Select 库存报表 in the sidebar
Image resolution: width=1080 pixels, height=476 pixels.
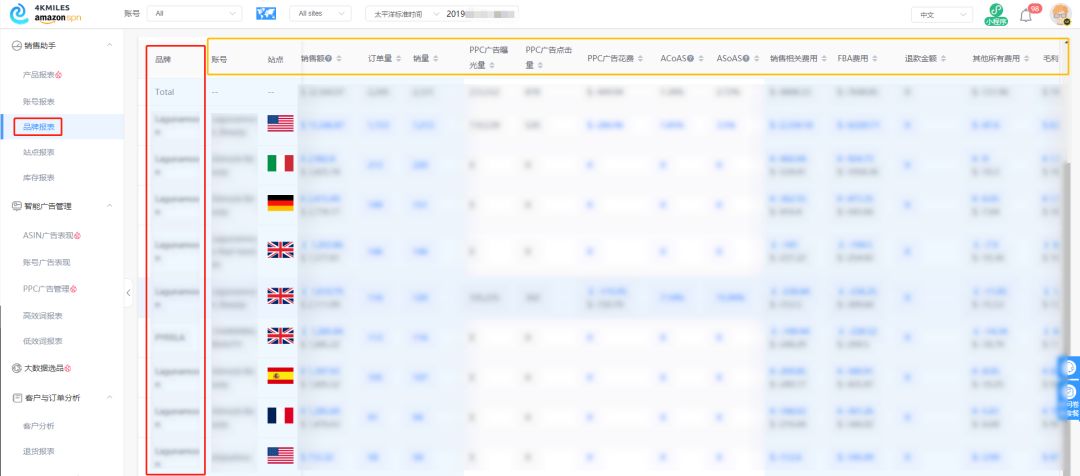click(x=39, y=178)
